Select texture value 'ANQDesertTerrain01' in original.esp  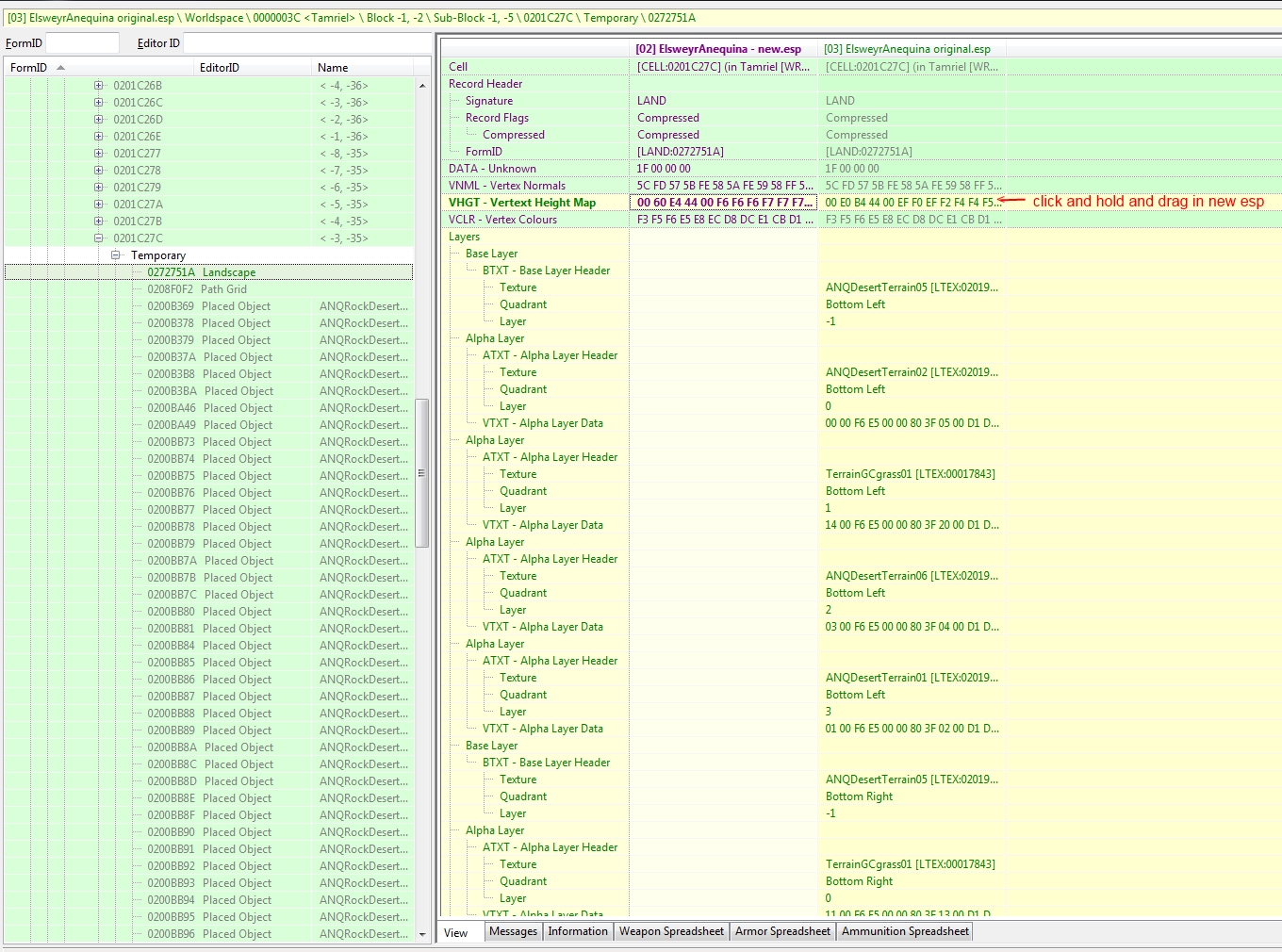[x=912, y=678]
